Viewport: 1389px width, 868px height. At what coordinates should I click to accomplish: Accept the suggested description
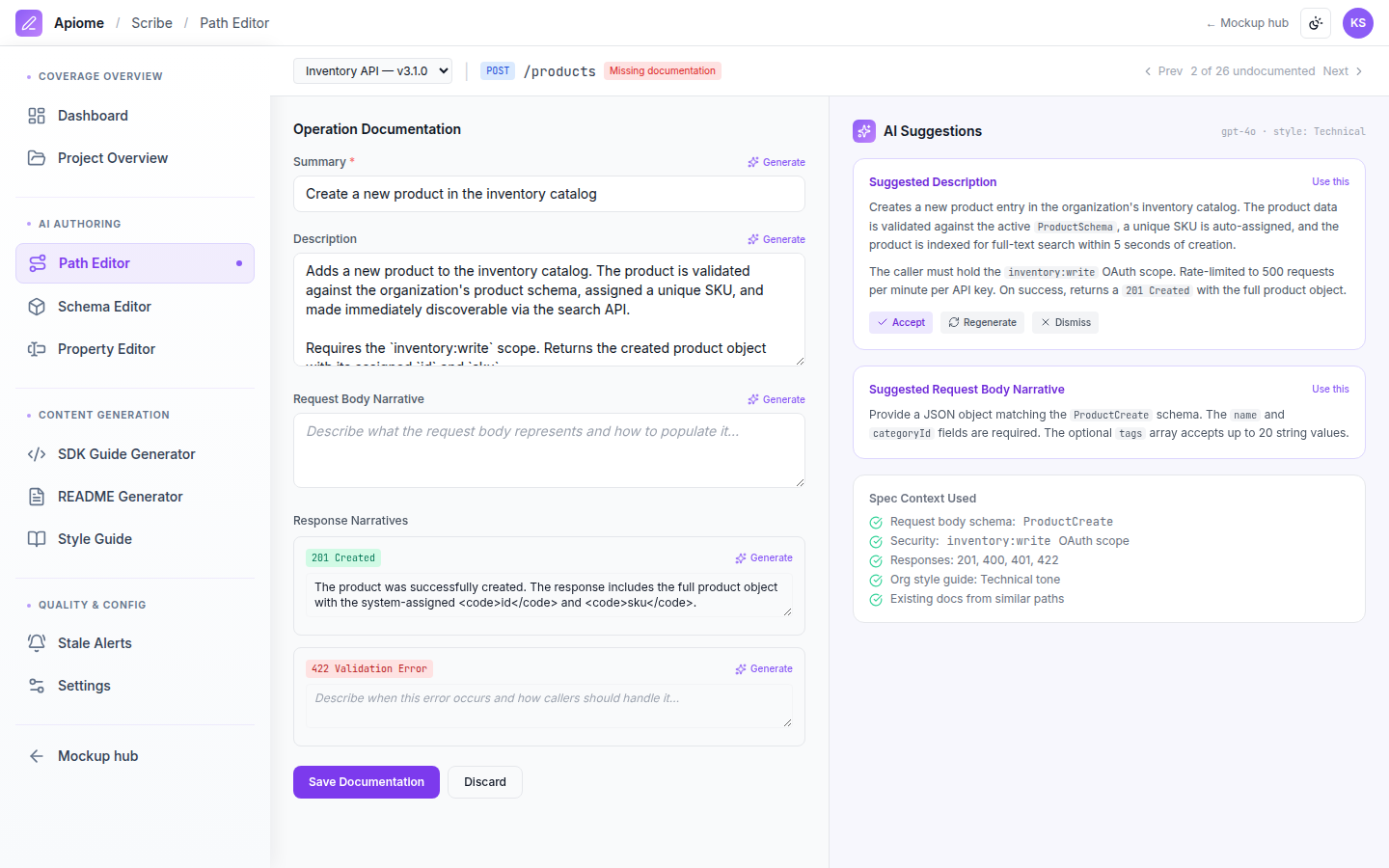[x=901, y=323]
